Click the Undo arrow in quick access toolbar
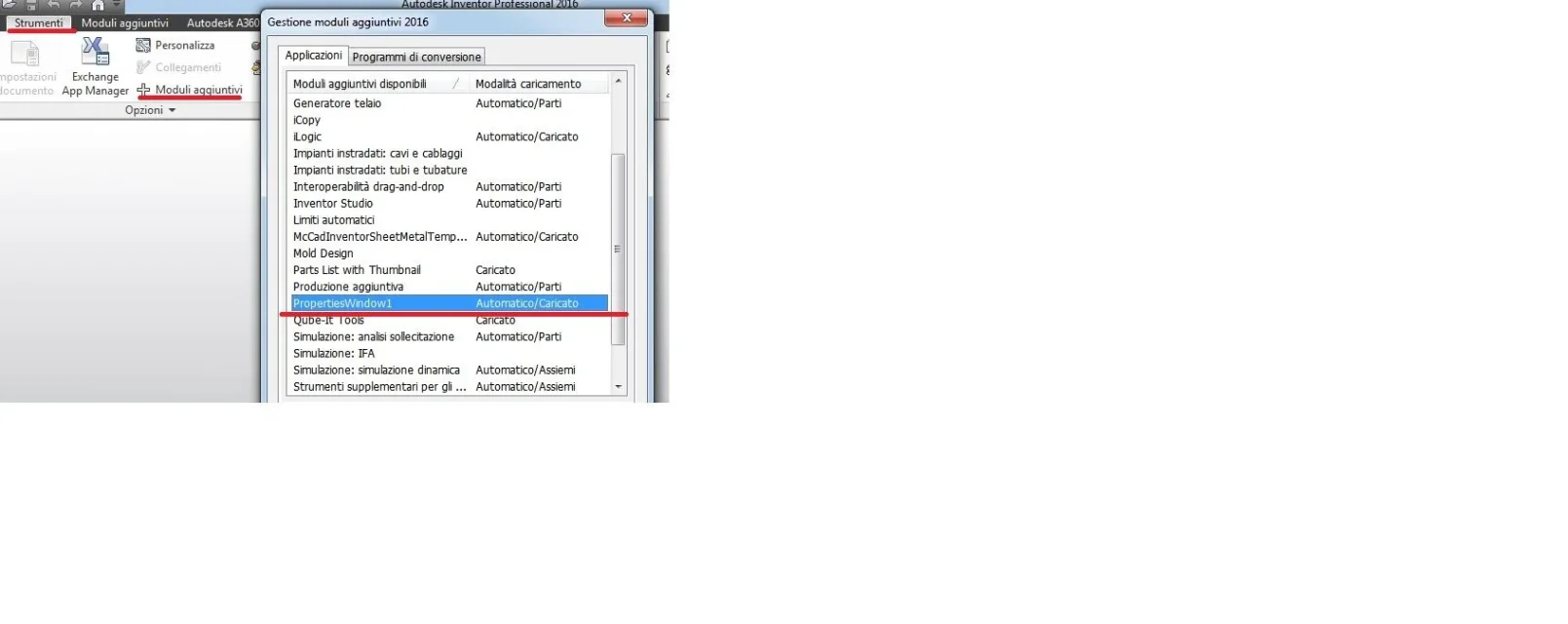This screenshot has width=1568, height=624. [54, 5]
